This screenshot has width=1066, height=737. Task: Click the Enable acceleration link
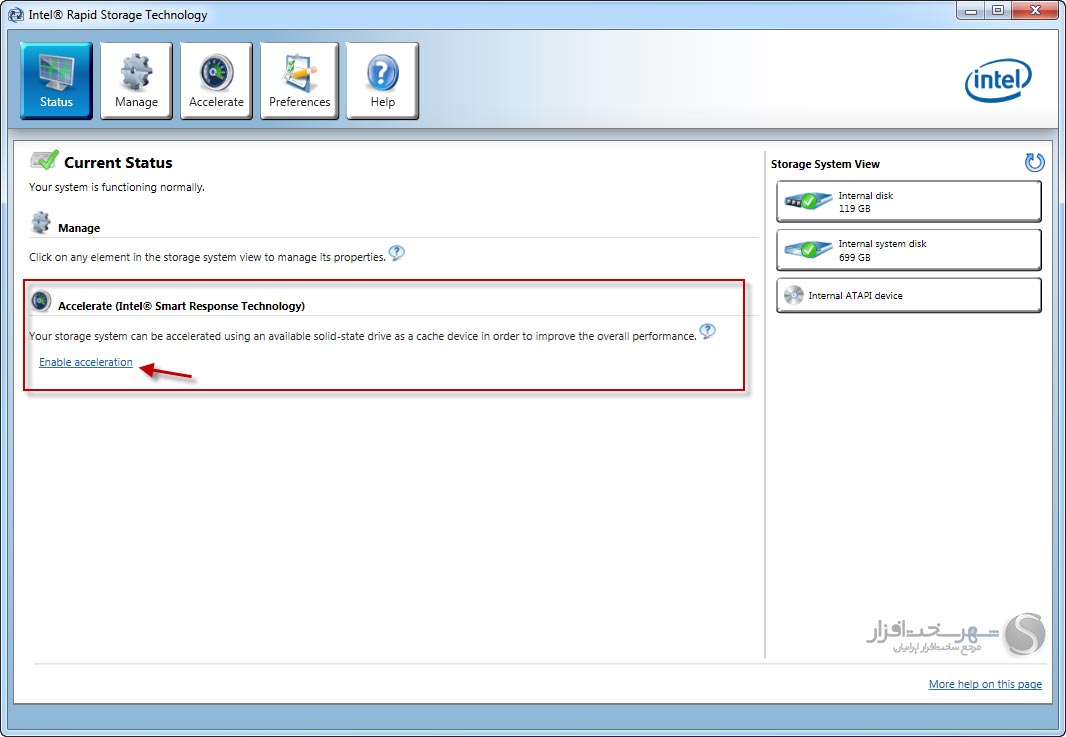tap(86, 362)
